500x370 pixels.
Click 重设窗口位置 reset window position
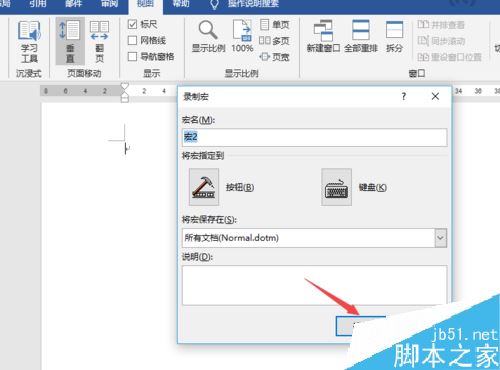tap(449, 57)
